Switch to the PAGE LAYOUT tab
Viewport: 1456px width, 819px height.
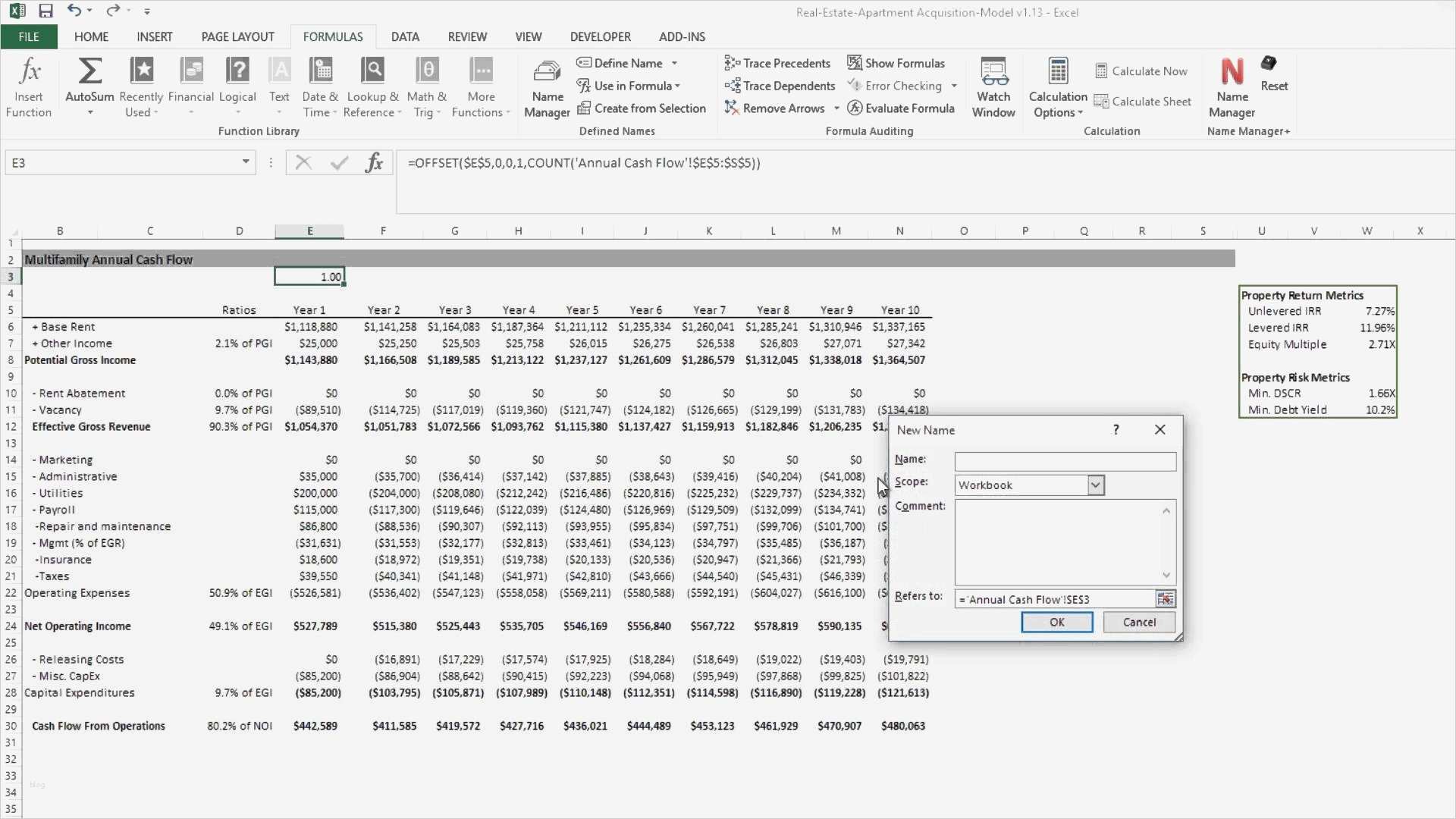[x=237, y=36]
